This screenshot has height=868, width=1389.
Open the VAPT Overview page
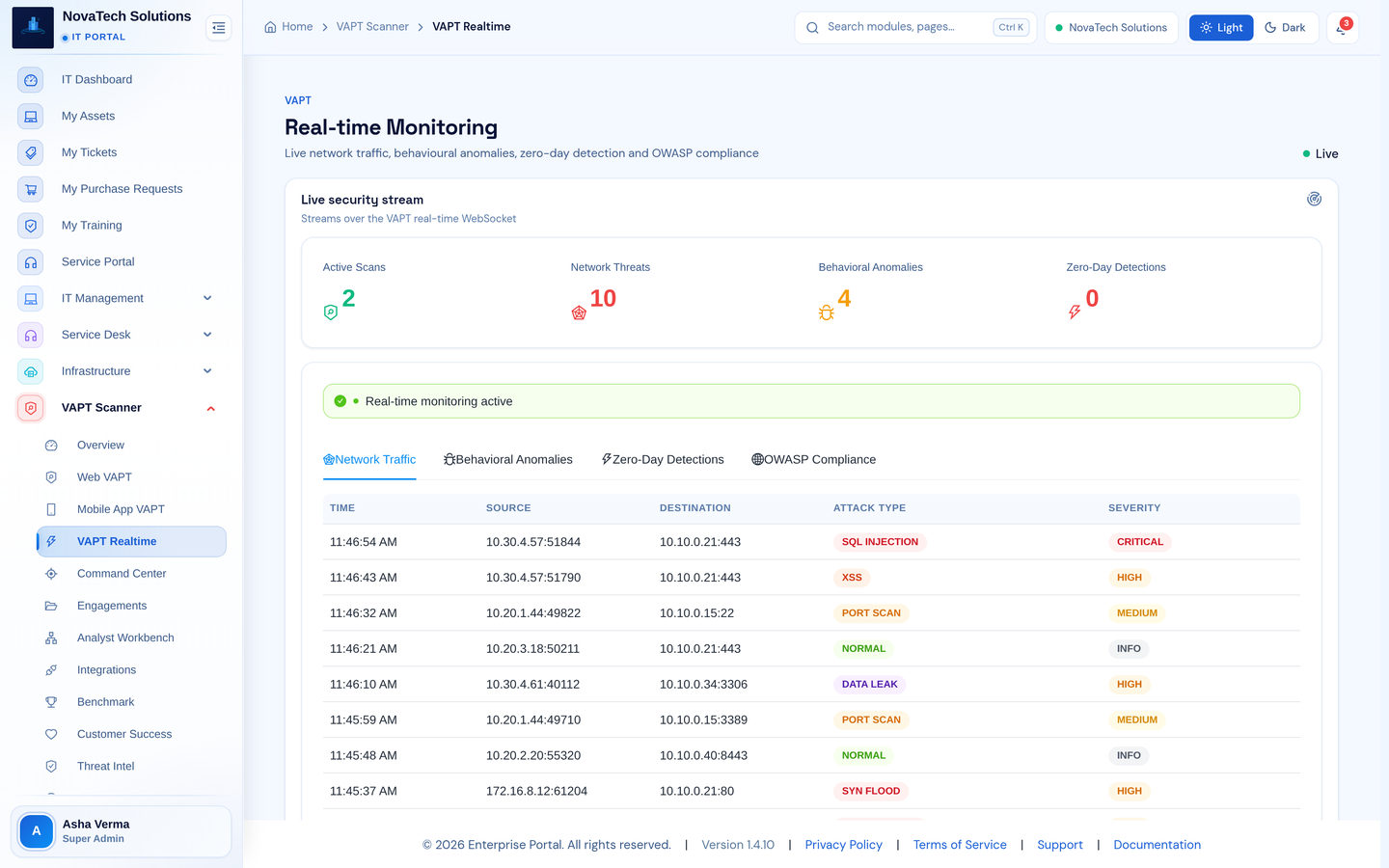131,446
